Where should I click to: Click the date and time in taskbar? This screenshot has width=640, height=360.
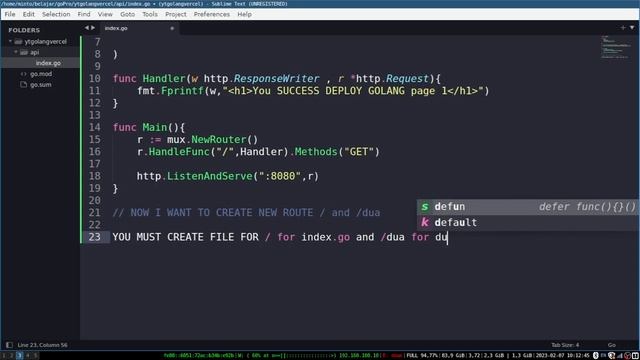[x=563, y=356]
